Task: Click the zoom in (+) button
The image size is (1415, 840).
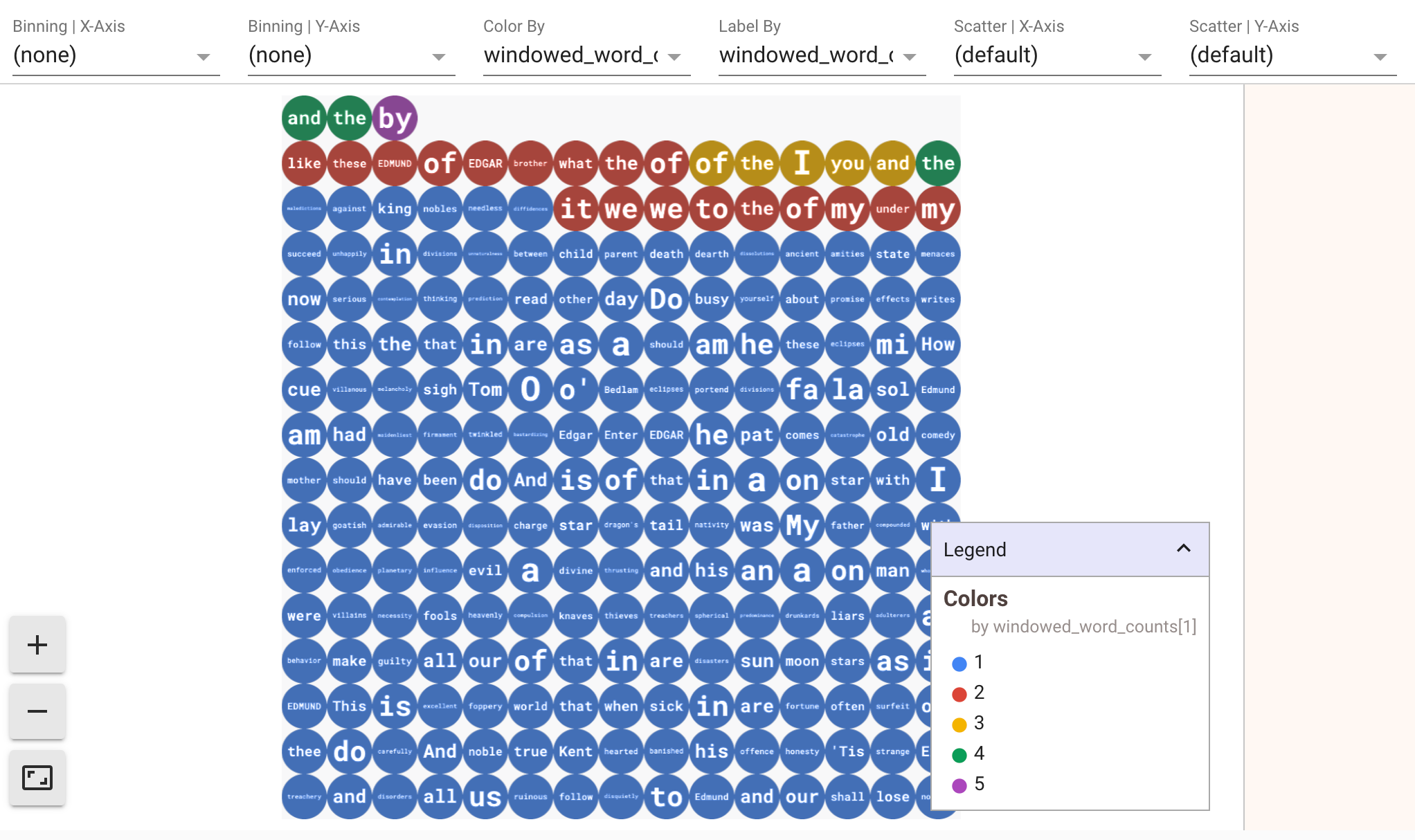Action: pyautogui.click(x=37, y=643)
